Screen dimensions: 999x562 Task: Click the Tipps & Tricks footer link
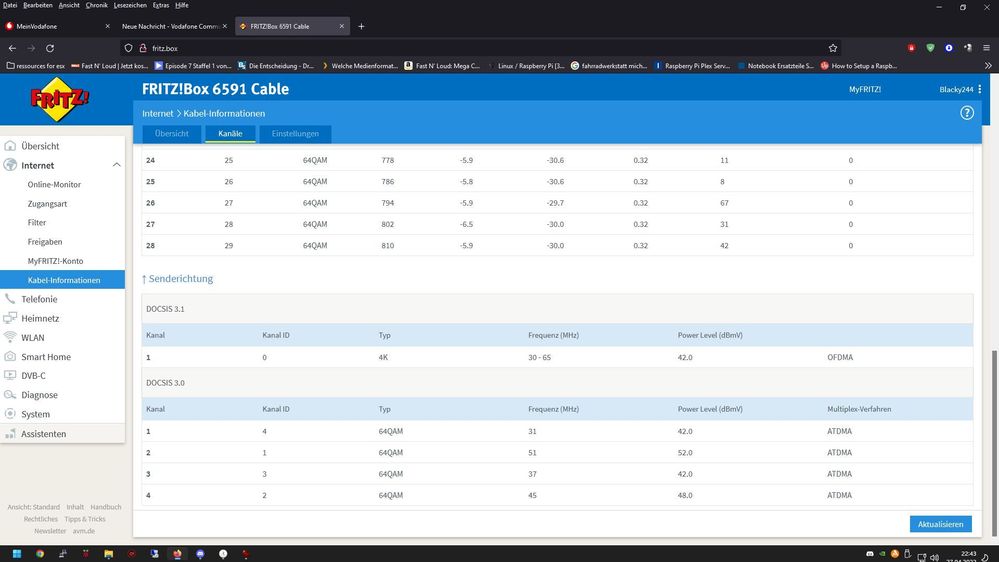click(x=85, y=519)
